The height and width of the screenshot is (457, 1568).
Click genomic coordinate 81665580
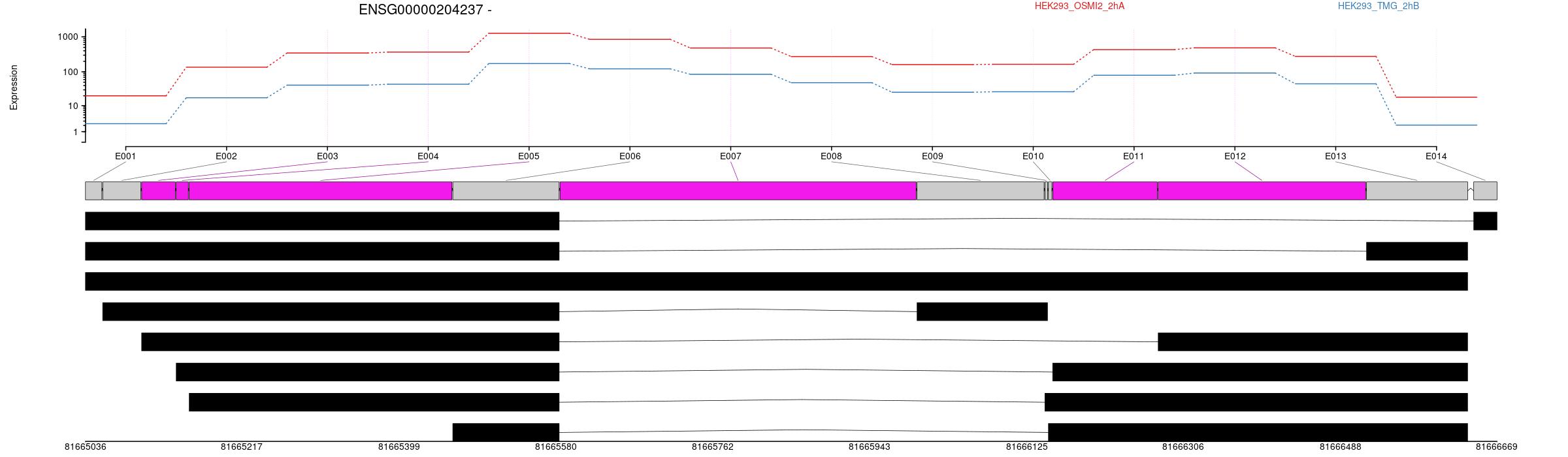tap(556, 447)
